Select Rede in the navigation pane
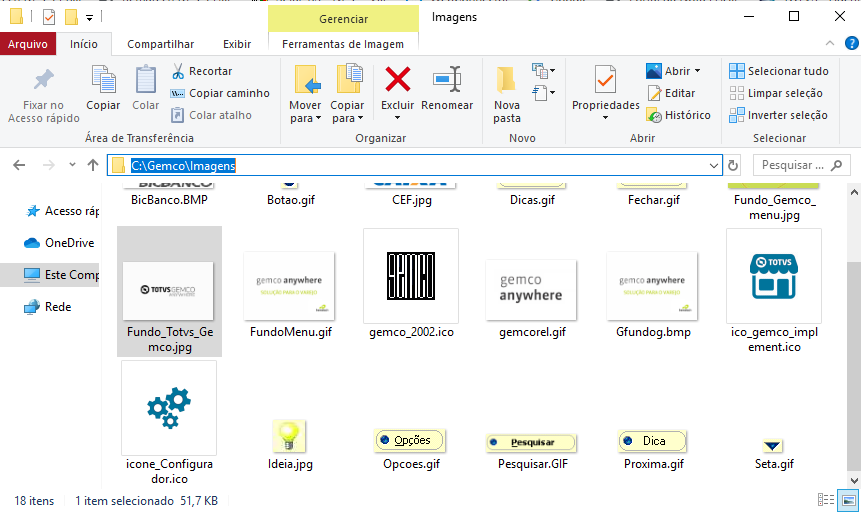Viewport: 861px width, 512px height. tap(48, 307)
